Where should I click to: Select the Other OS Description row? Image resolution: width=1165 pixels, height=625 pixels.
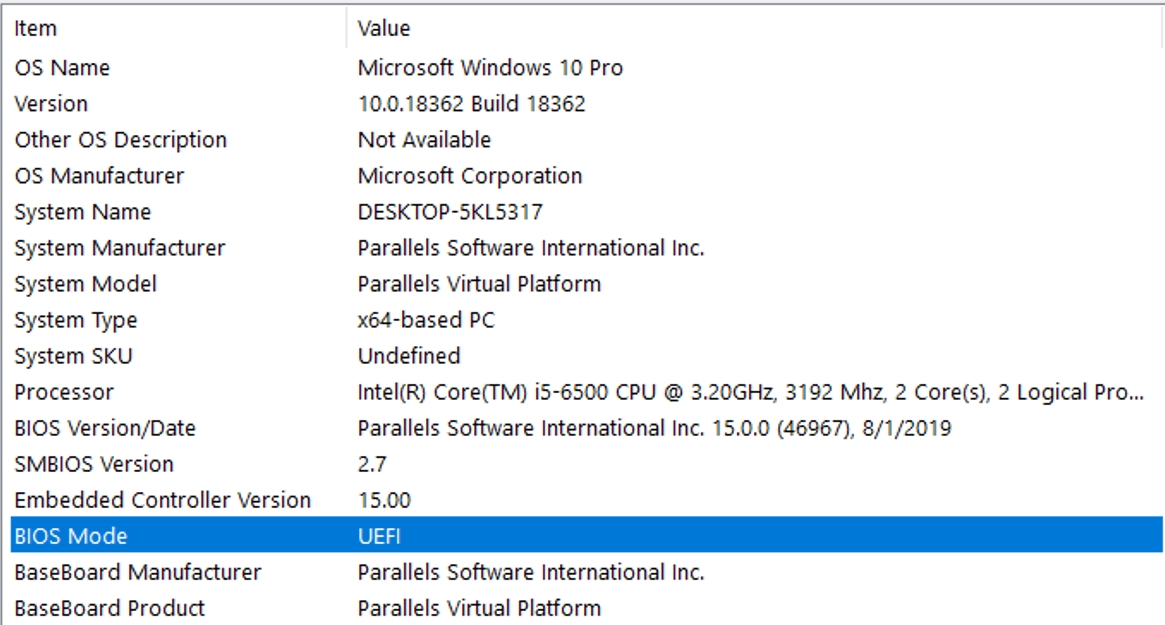click(x=120, y=140)
